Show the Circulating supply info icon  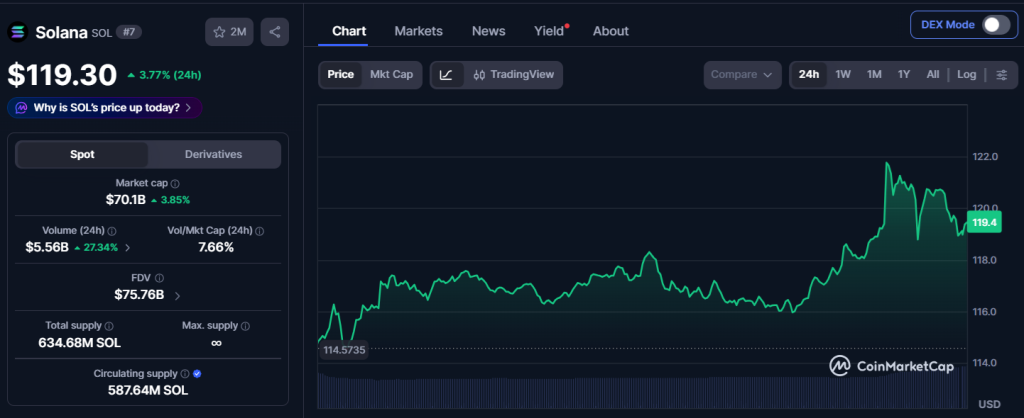(185, 374)
